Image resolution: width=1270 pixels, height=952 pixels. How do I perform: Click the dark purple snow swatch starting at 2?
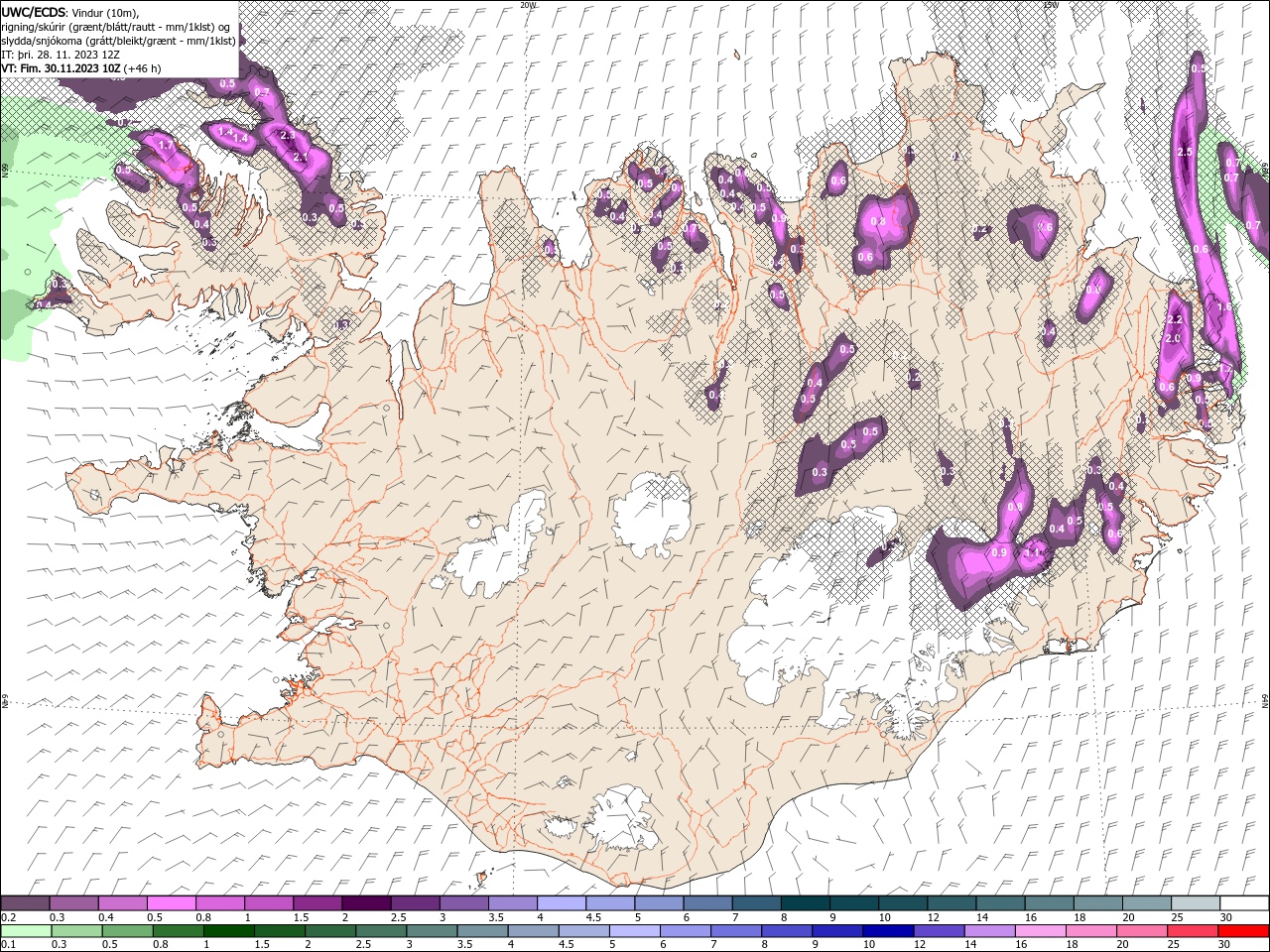365,903
